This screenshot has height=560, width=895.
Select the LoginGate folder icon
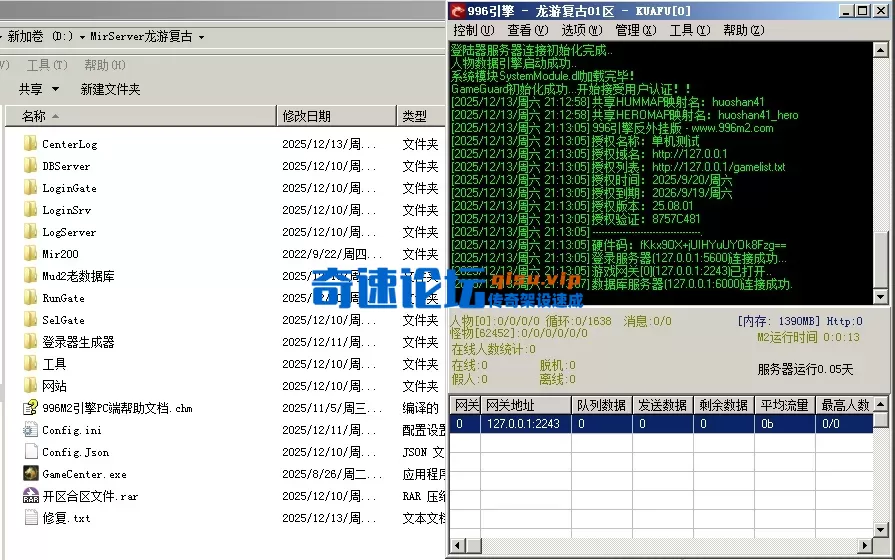click(30, 187)
